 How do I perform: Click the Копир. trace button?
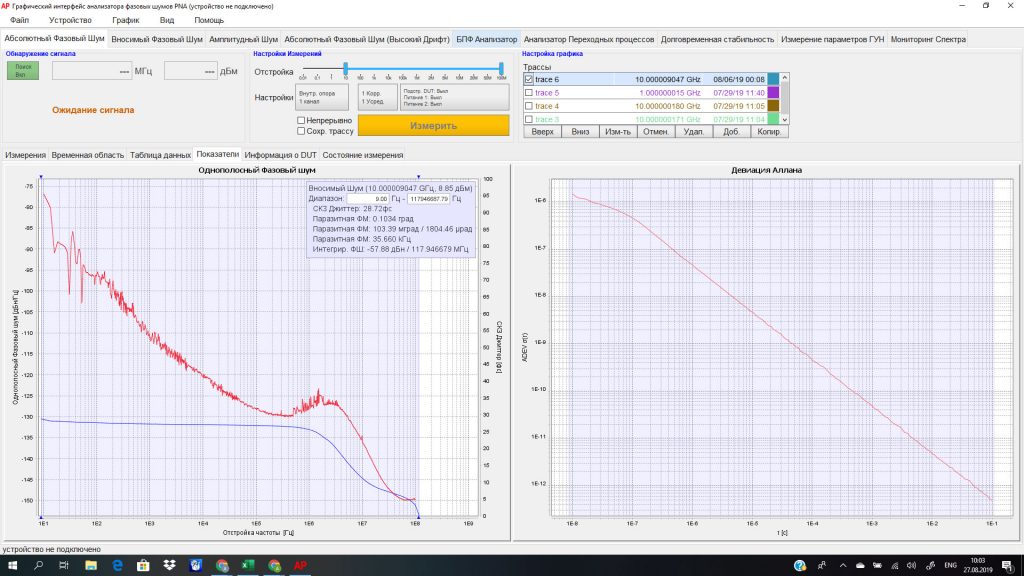pos(768,131)
